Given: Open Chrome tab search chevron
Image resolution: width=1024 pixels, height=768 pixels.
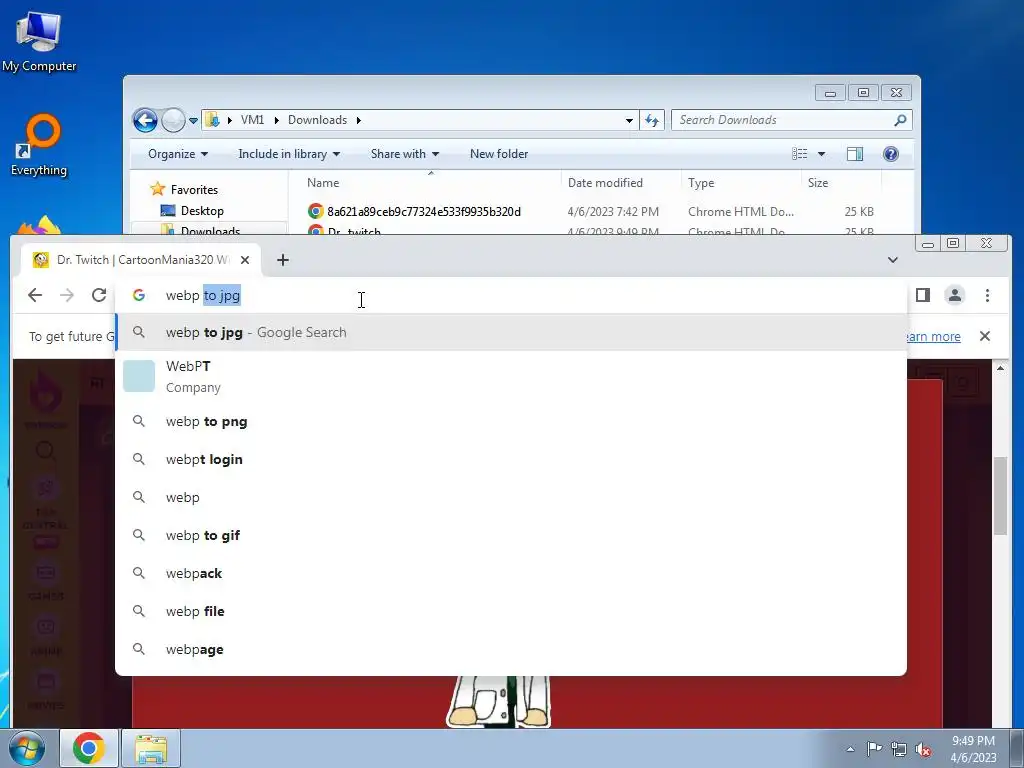Looking at the screenshot, I should click(x=893, y=260).
